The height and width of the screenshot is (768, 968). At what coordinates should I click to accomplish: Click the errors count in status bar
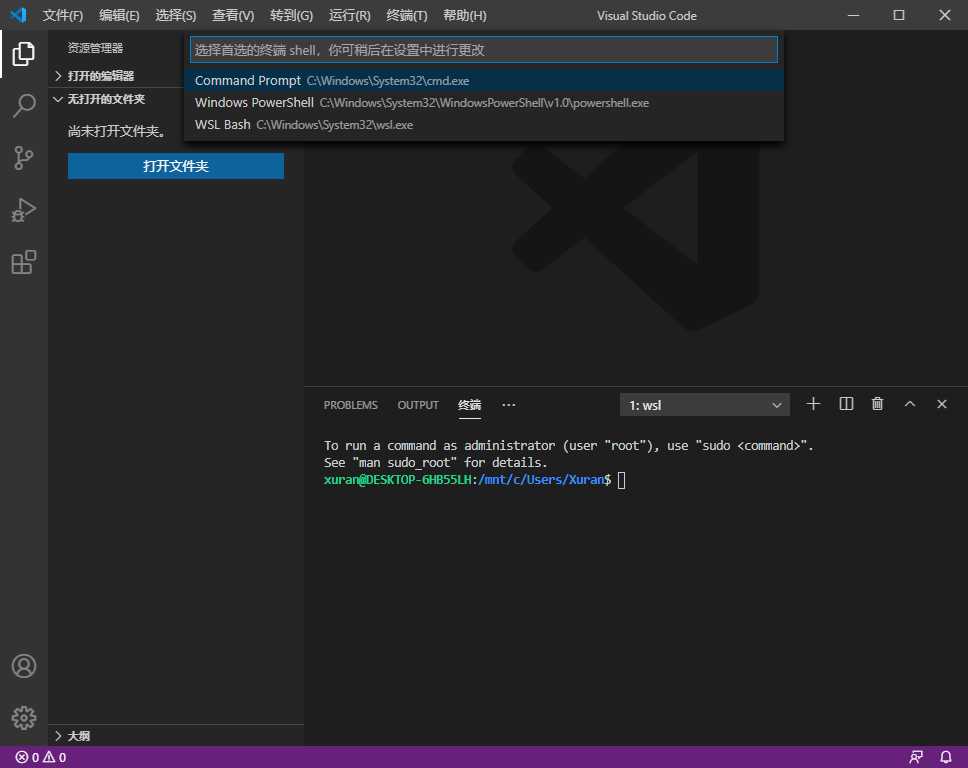coord(27,757)
